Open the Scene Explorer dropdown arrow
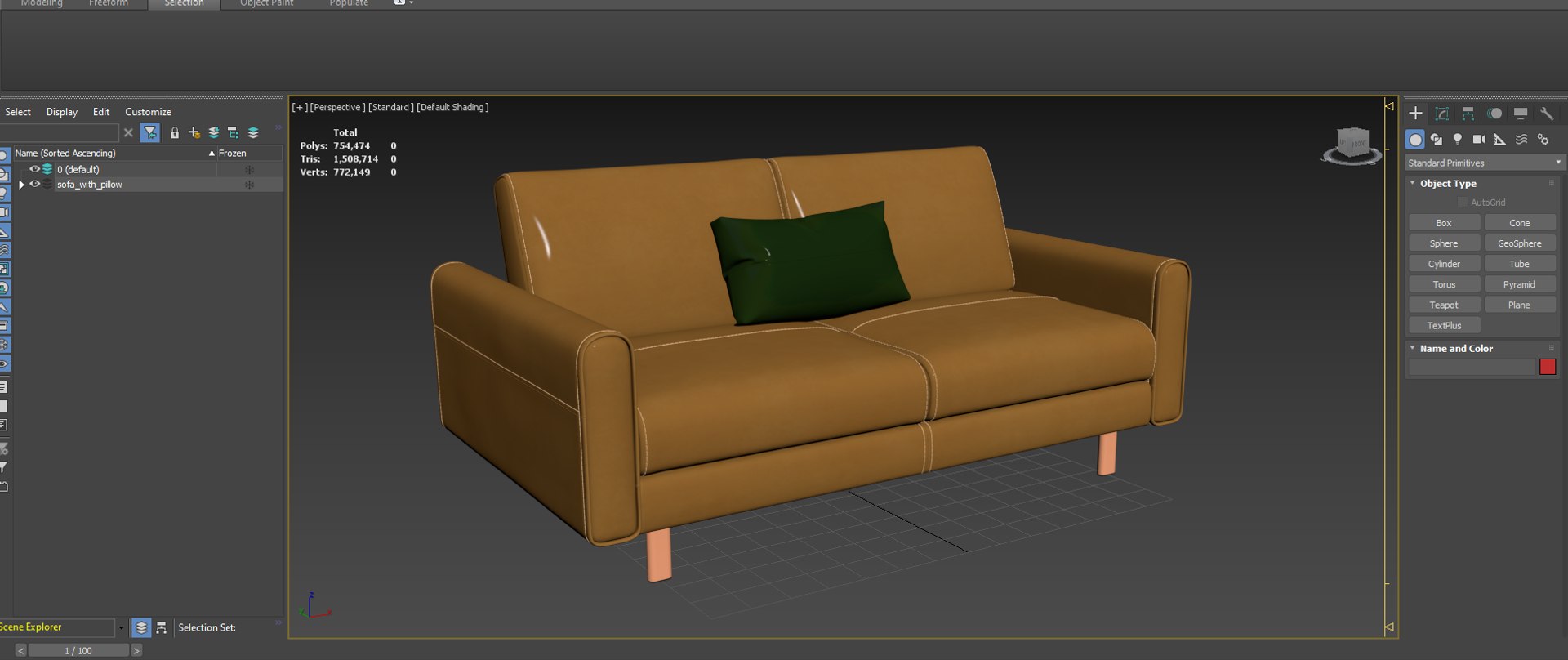The width and height of the screenshot is (1568, 660). (122, 628)
